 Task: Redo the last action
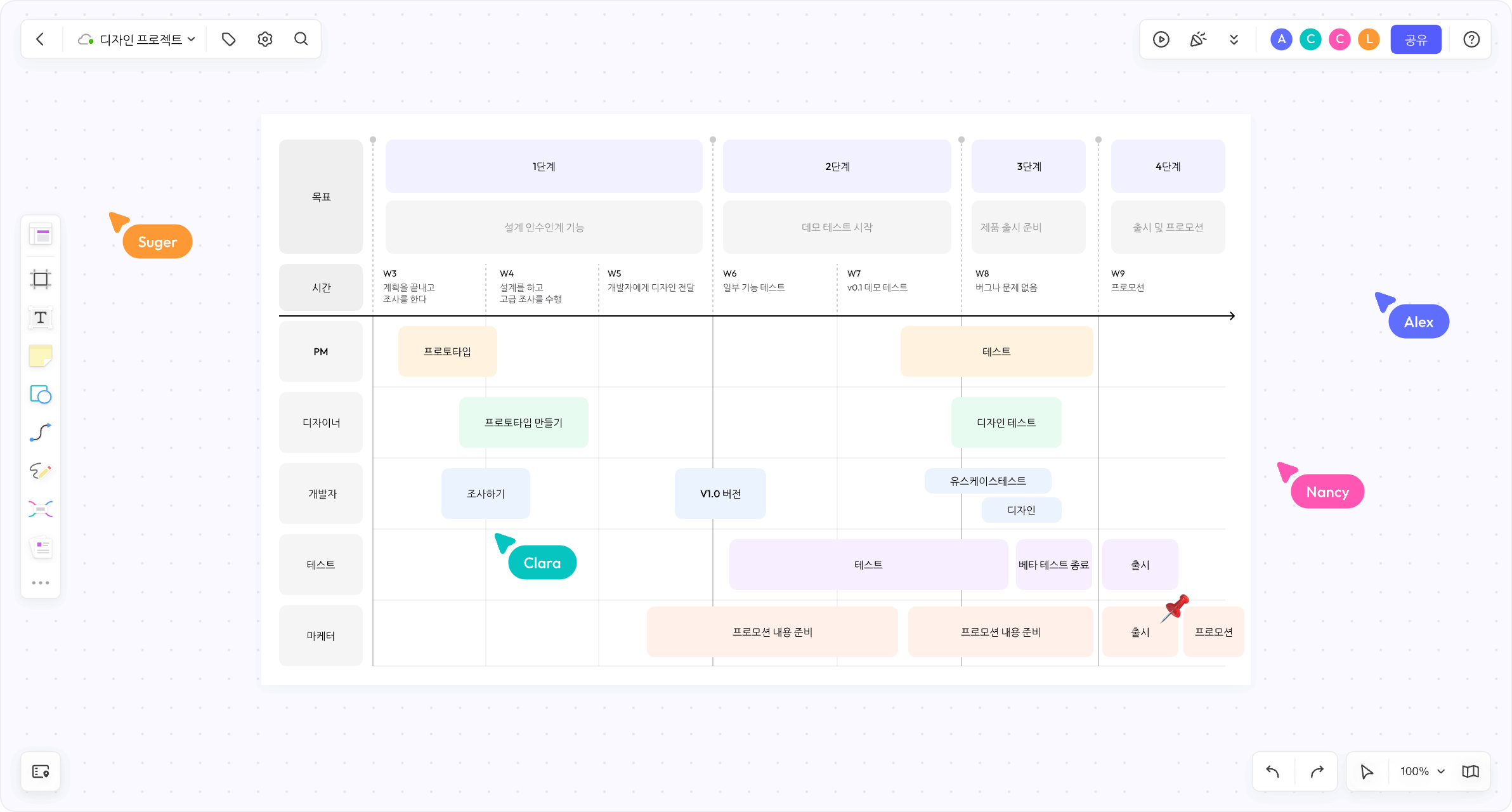(1317, 771)
